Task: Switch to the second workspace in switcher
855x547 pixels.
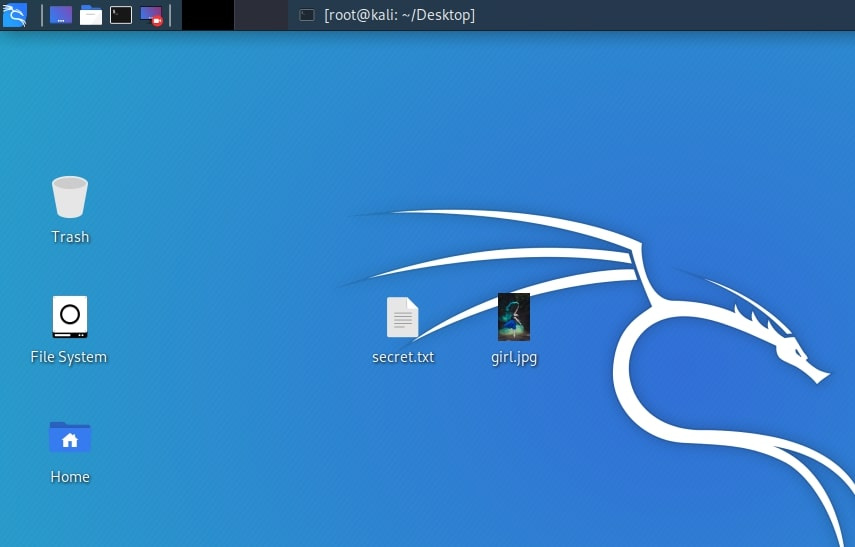Action: 261,15
